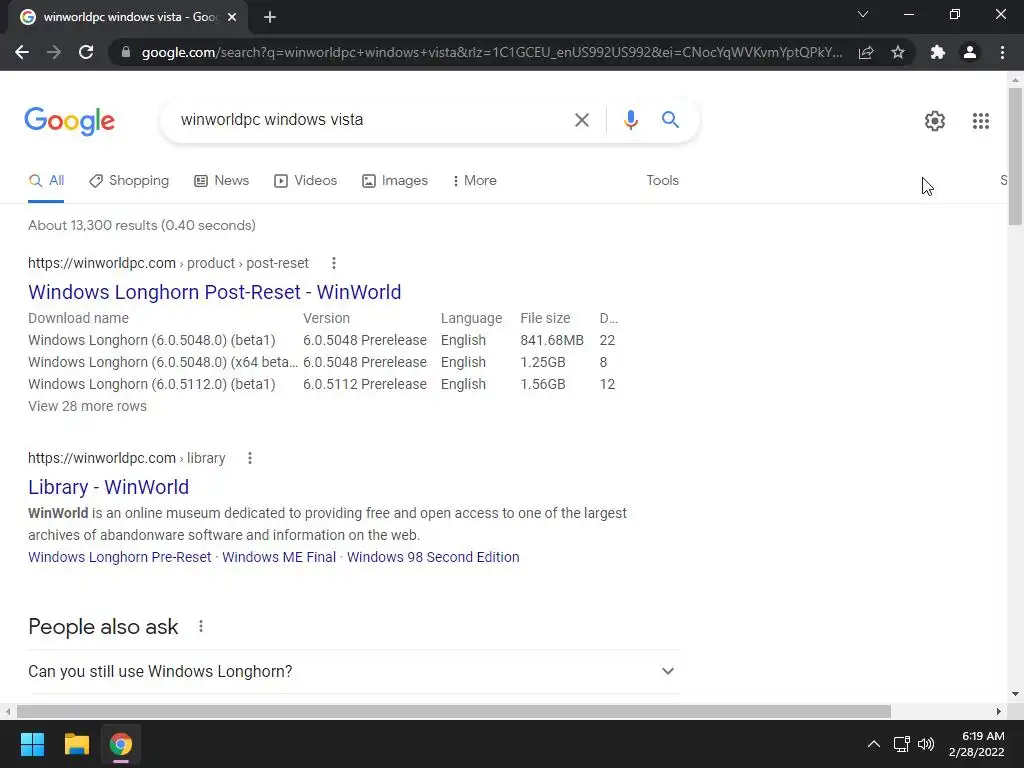Share this page icon in address bar

tap(866, 52)
